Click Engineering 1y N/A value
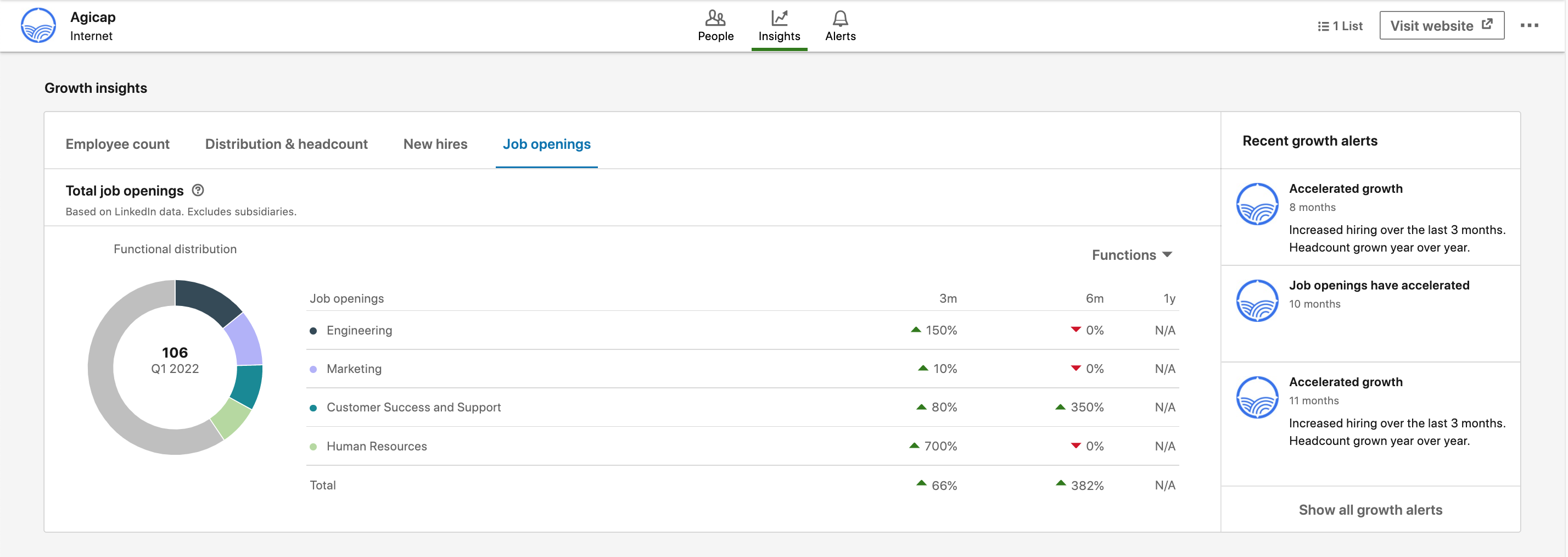The image size is (1568, 557). pyautogui.click(x=1165, y=331)
